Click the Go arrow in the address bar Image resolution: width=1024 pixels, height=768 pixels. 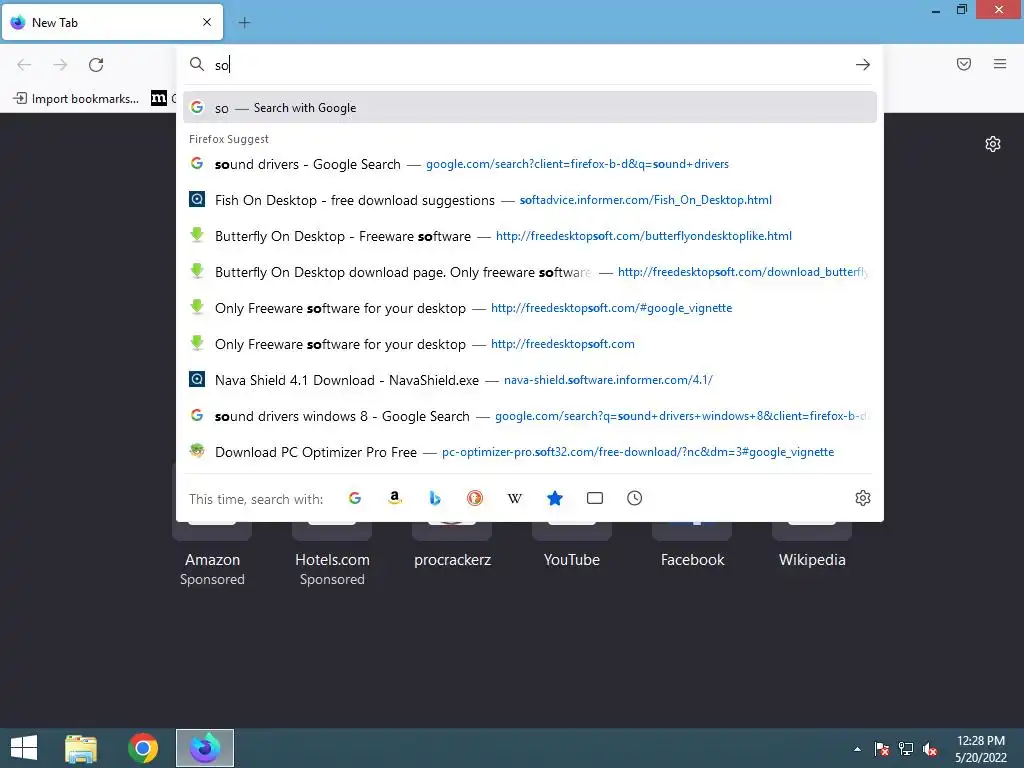pyautogui.click(x=863, y=65)
